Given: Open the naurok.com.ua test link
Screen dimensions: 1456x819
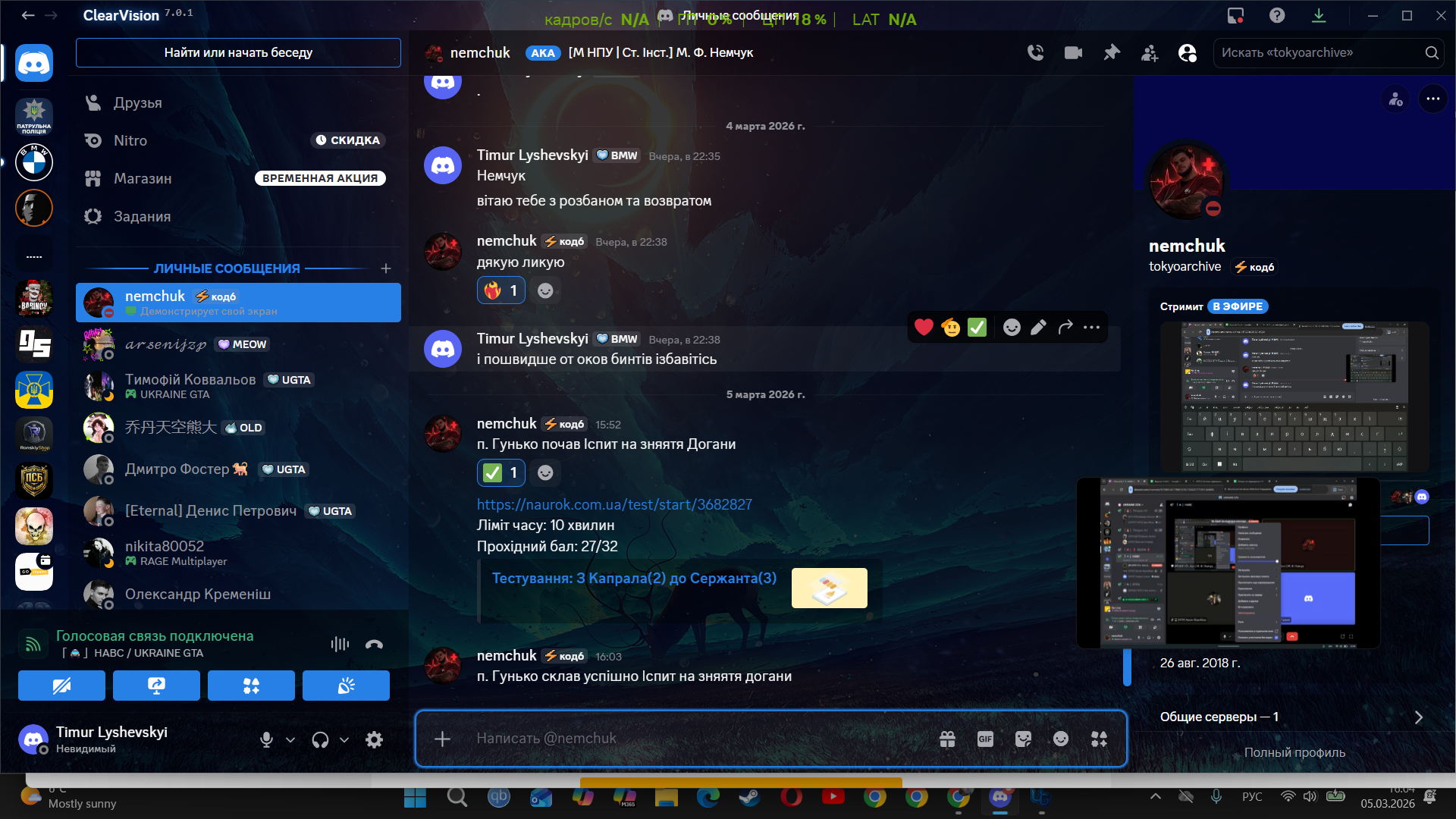Looking at the screenshot, I should pos(614,504).
